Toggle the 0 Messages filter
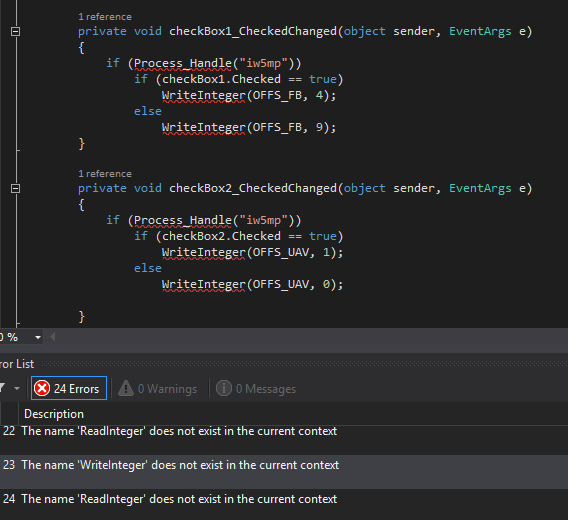The height and width of the screenshot is (520, 568). [x=256, y=388]
